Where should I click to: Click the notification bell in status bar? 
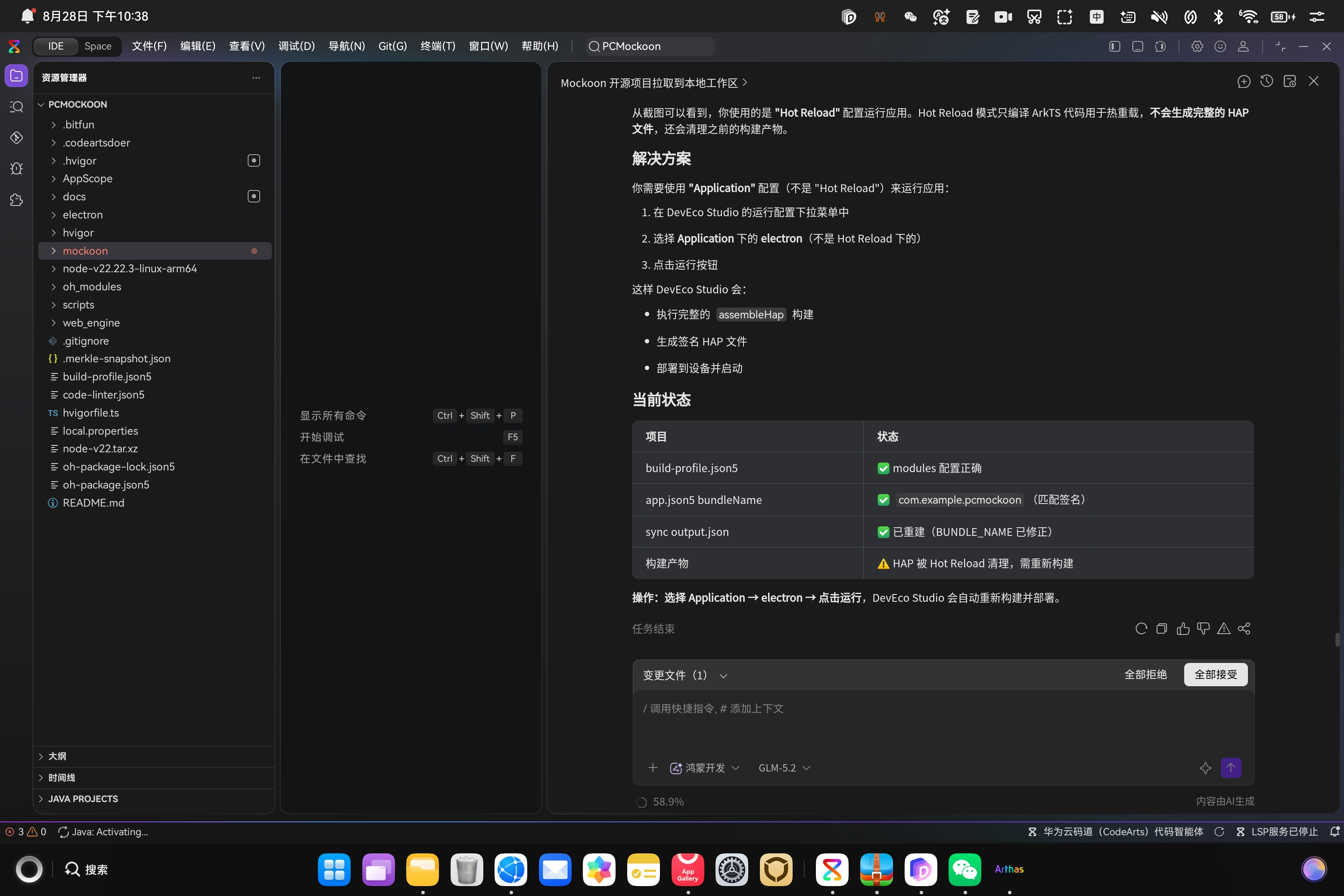(1334, 831)
